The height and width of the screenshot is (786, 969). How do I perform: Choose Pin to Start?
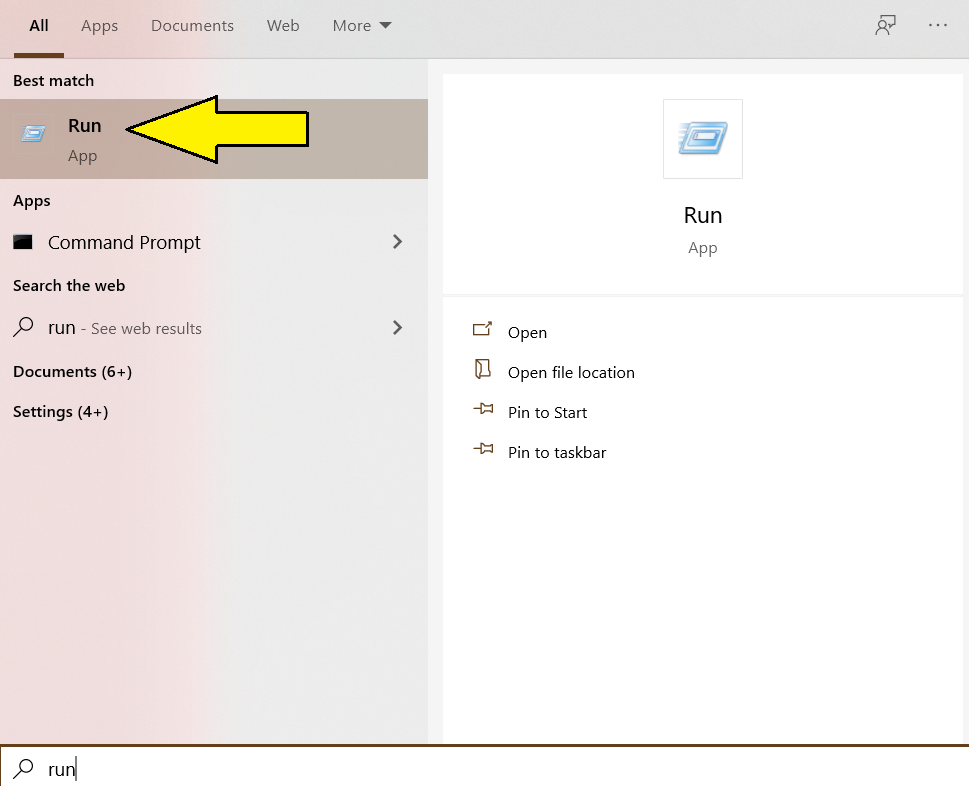547,413
